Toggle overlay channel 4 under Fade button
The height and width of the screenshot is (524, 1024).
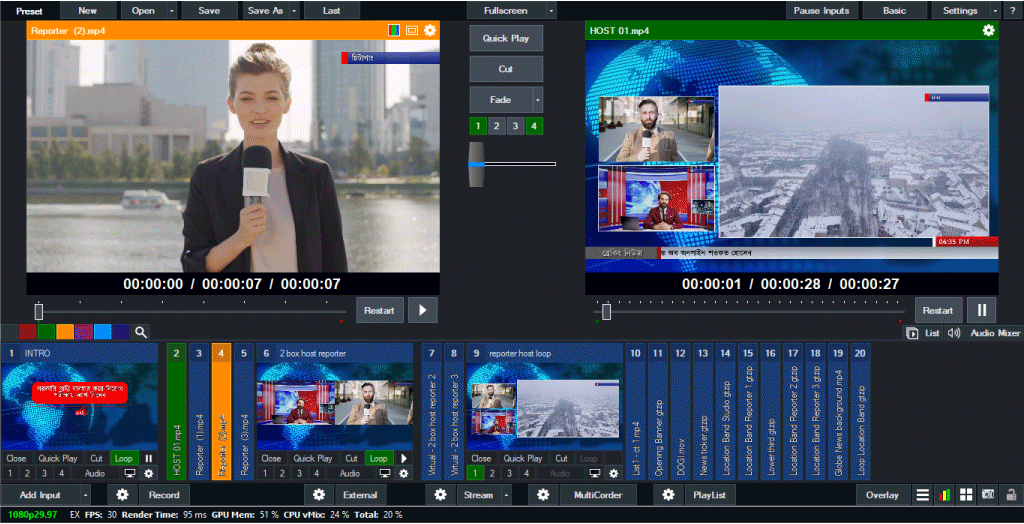[535, 126]
